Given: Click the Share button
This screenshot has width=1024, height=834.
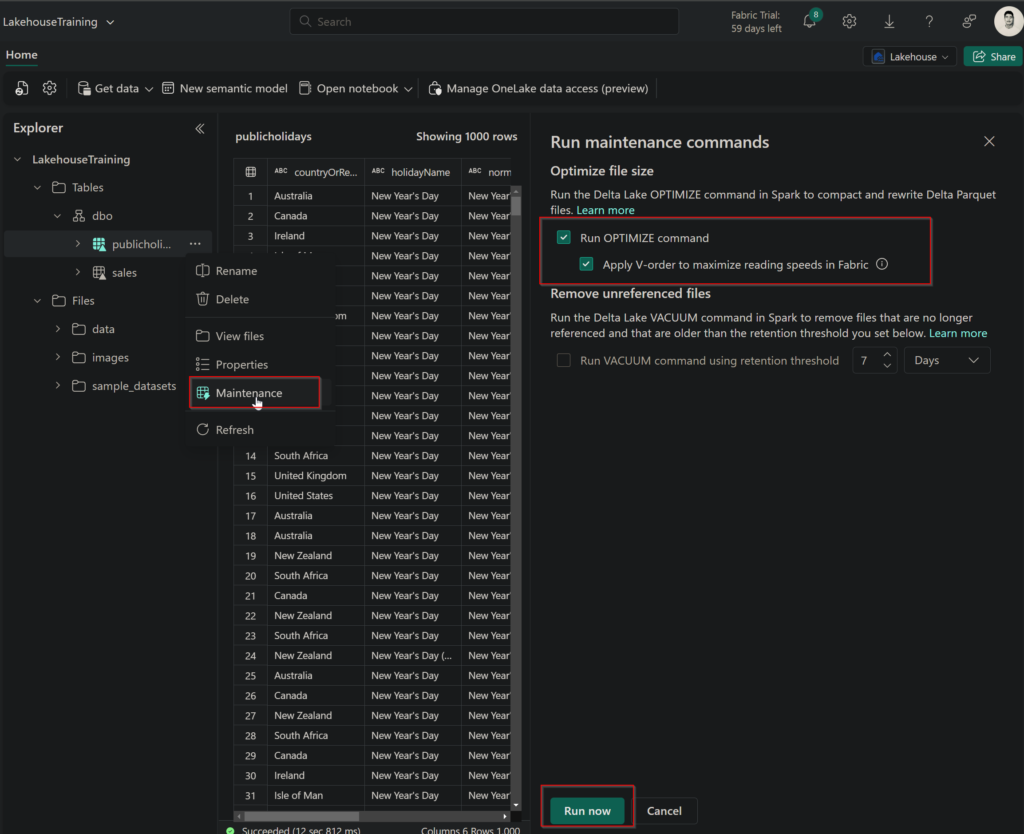Looking at the screenshot, I should tap(993, 57).
